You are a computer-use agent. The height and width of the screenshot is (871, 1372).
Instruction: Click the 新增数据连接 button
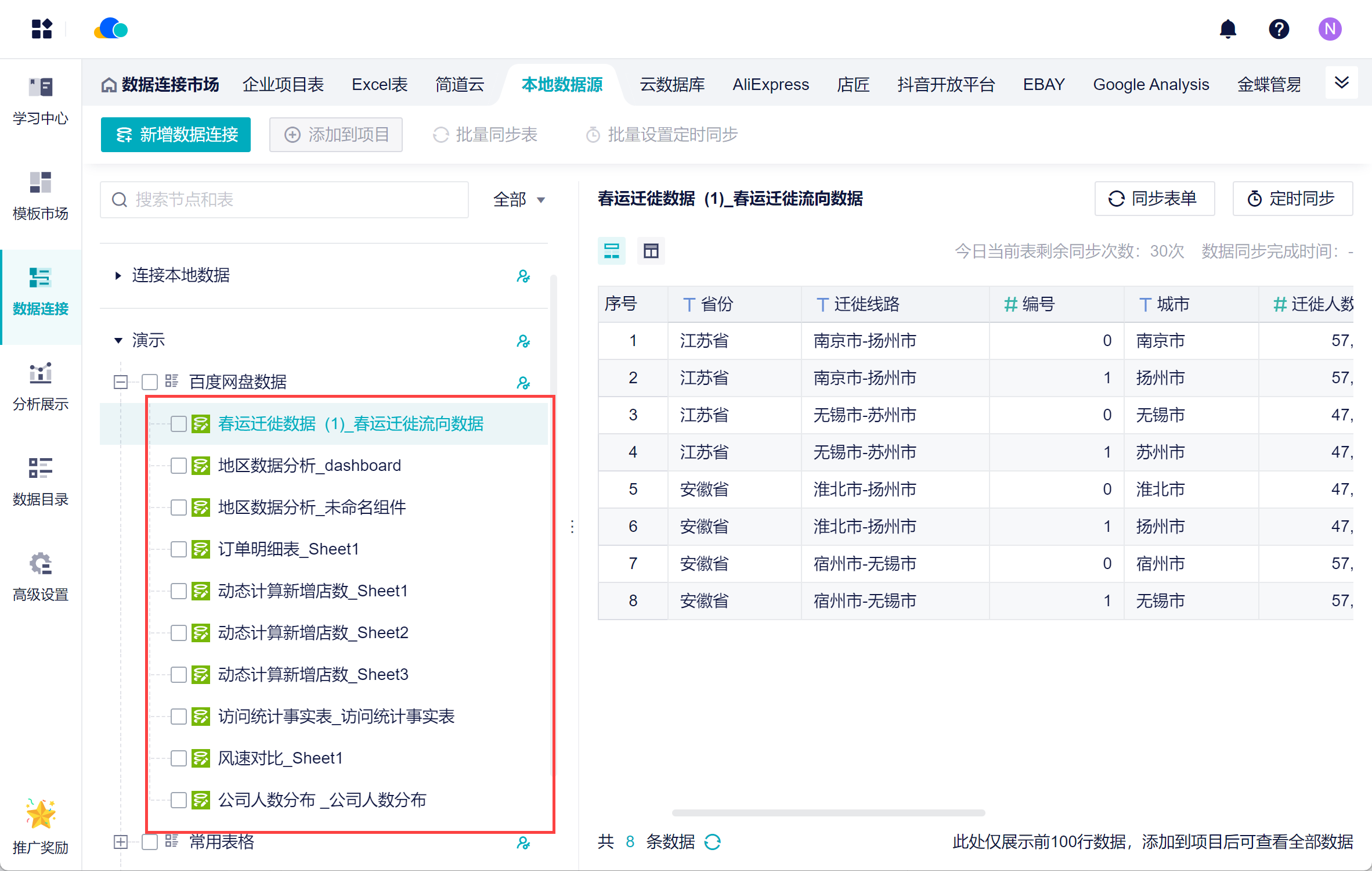(176, 135)
